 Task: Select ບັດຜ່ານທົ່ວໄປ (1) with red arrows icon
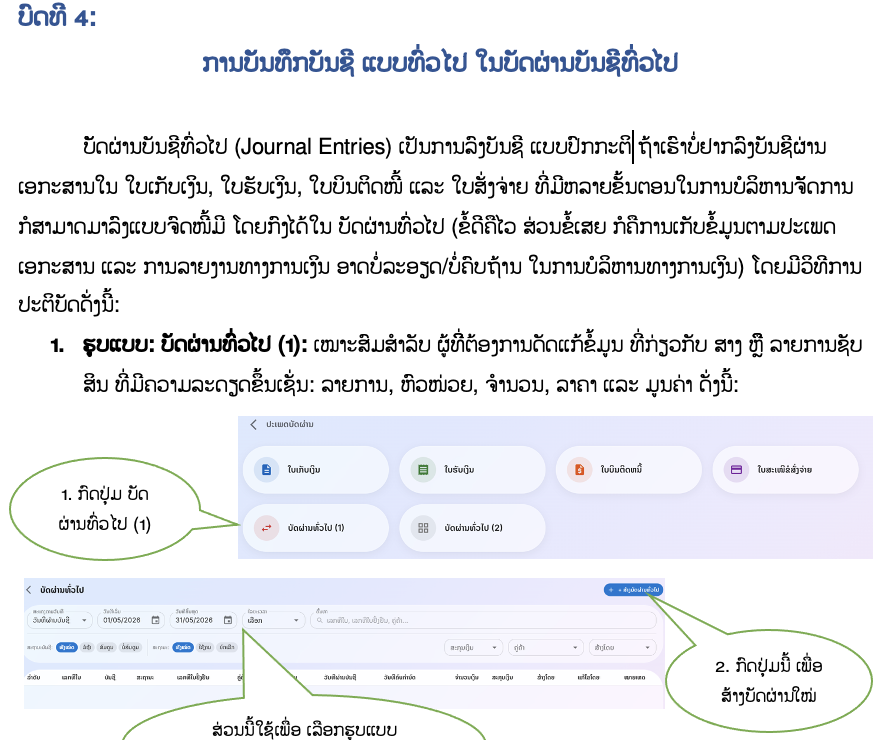316,528
